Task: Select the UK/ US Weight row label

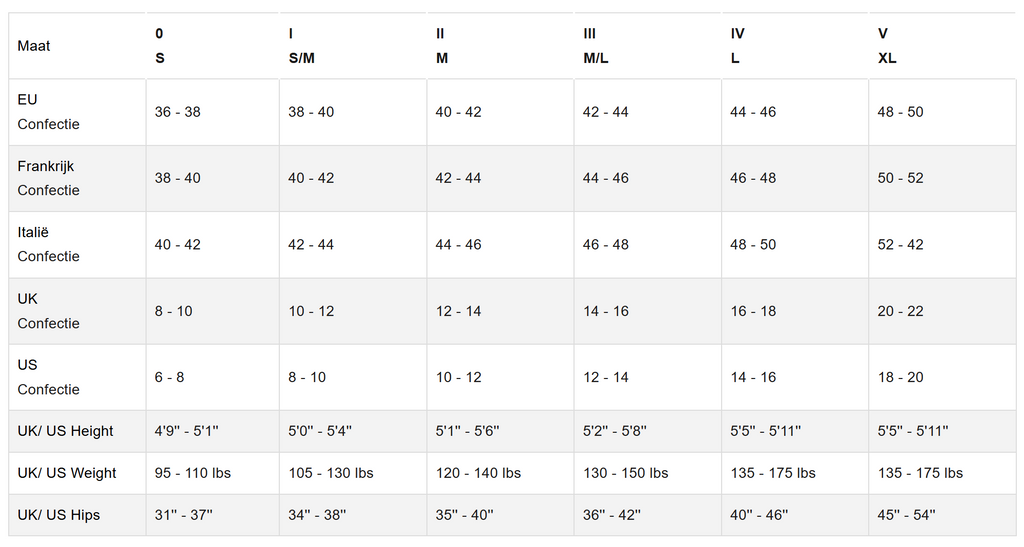Action: coord(67,473)
